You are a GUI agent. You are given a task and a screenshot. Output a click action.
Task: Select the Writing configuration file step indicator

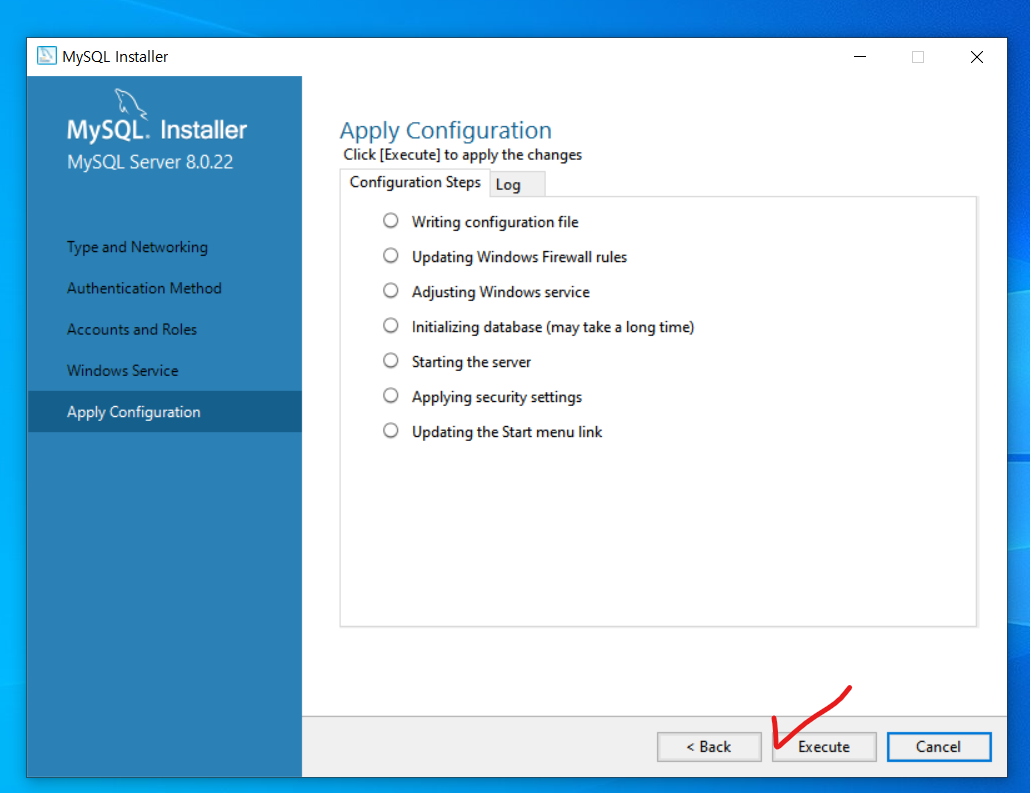pos(391,221)
